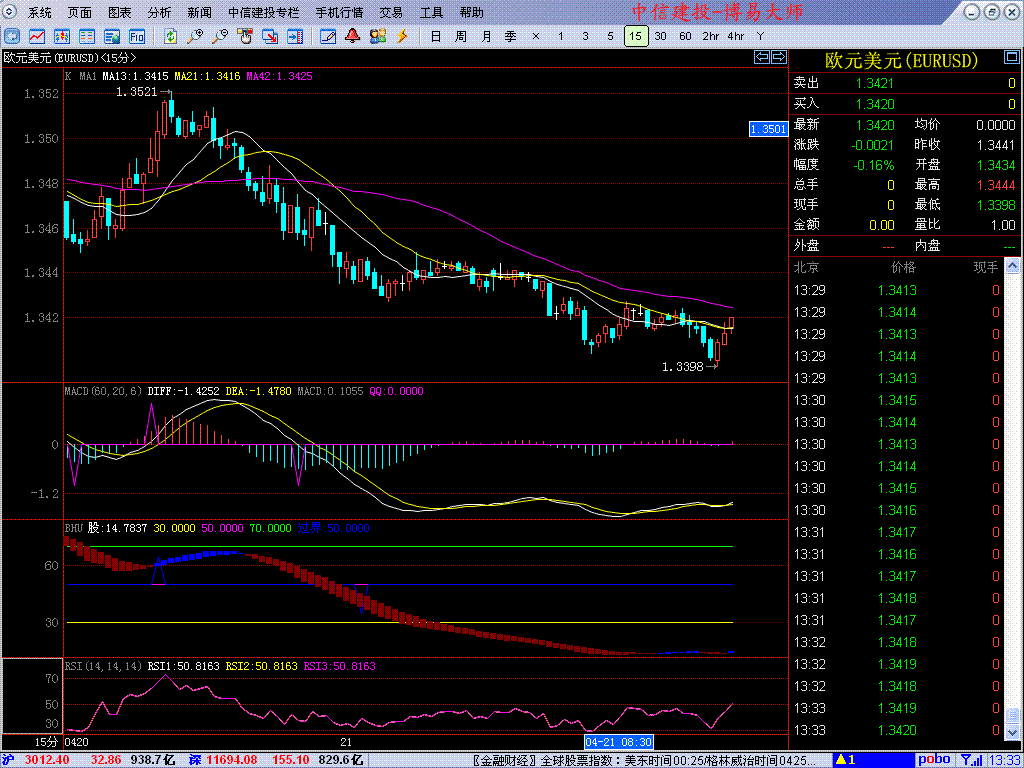
Task: Click the 04-21 08:30 time axis marker
Action: (x=619, y=742)
